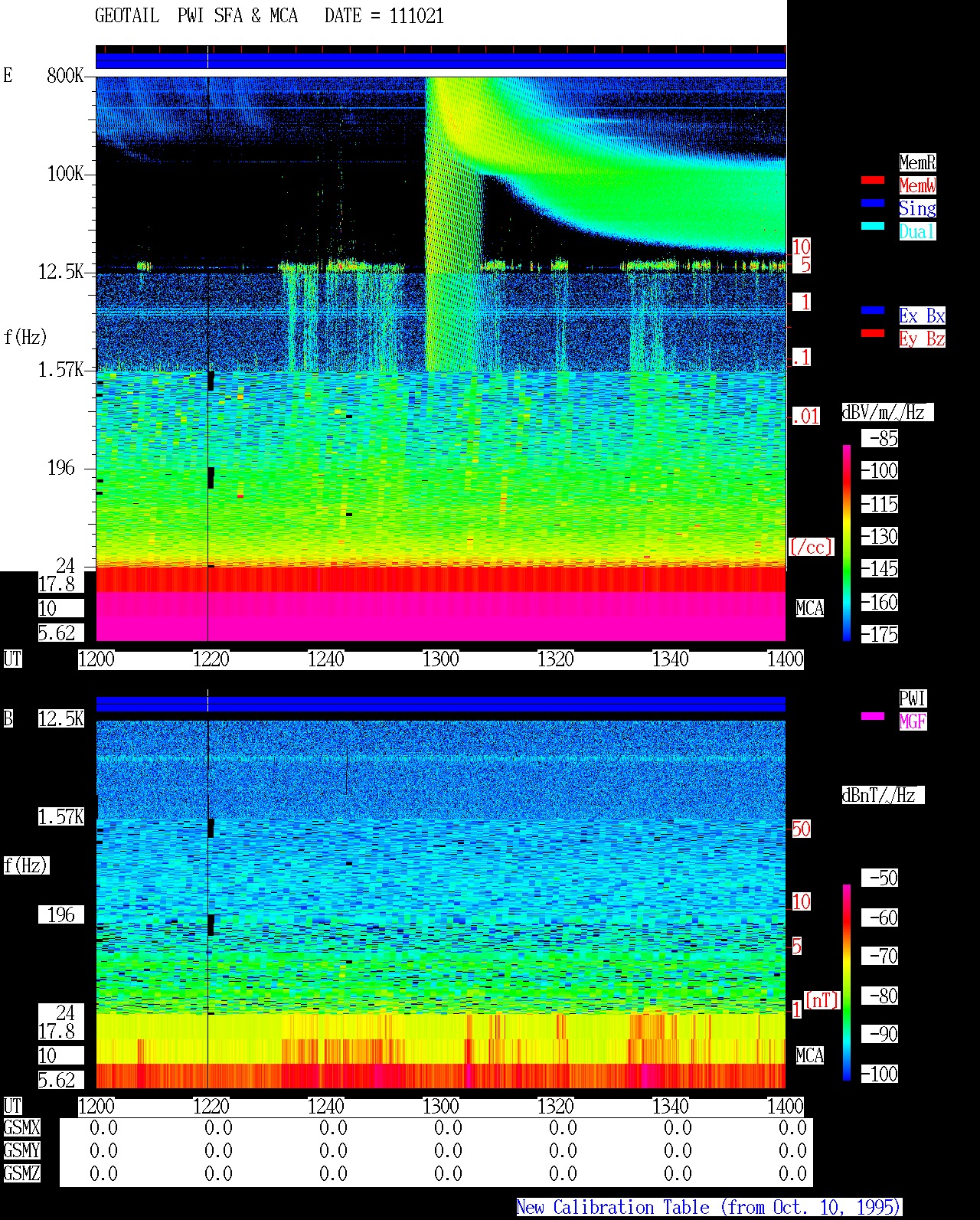Click the 1340 time tick under B panel
The height and width of the screenshot is (1220, 980).
tap(671, 1107)
